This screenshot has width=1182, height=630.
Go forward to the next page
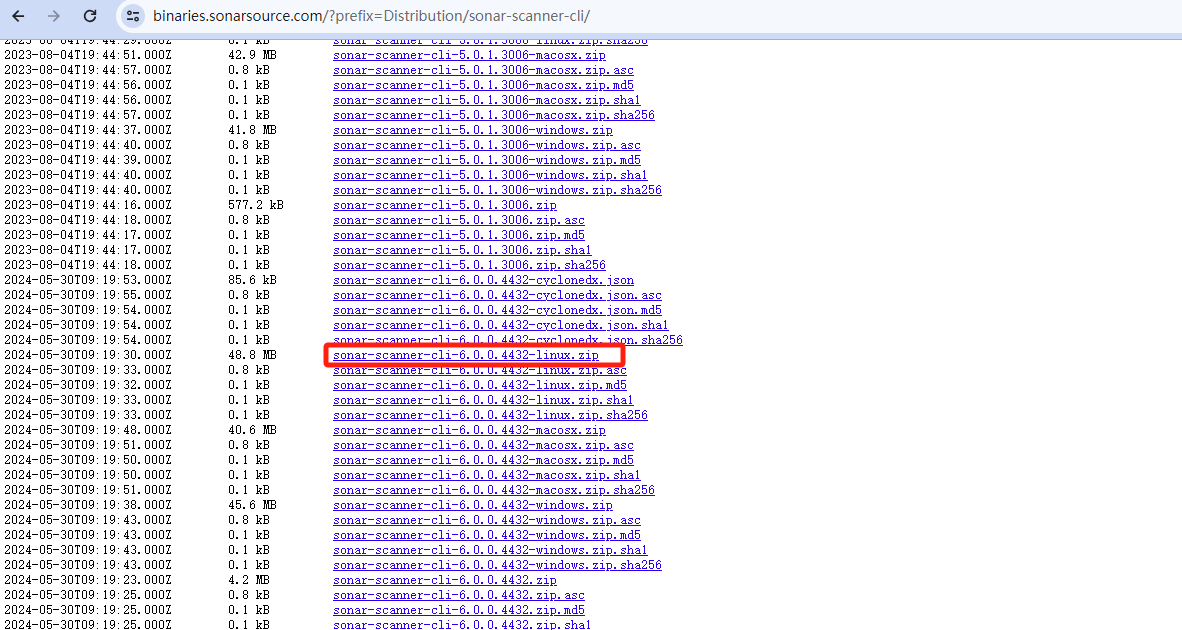pyautogui.click(x=54, y=16)
